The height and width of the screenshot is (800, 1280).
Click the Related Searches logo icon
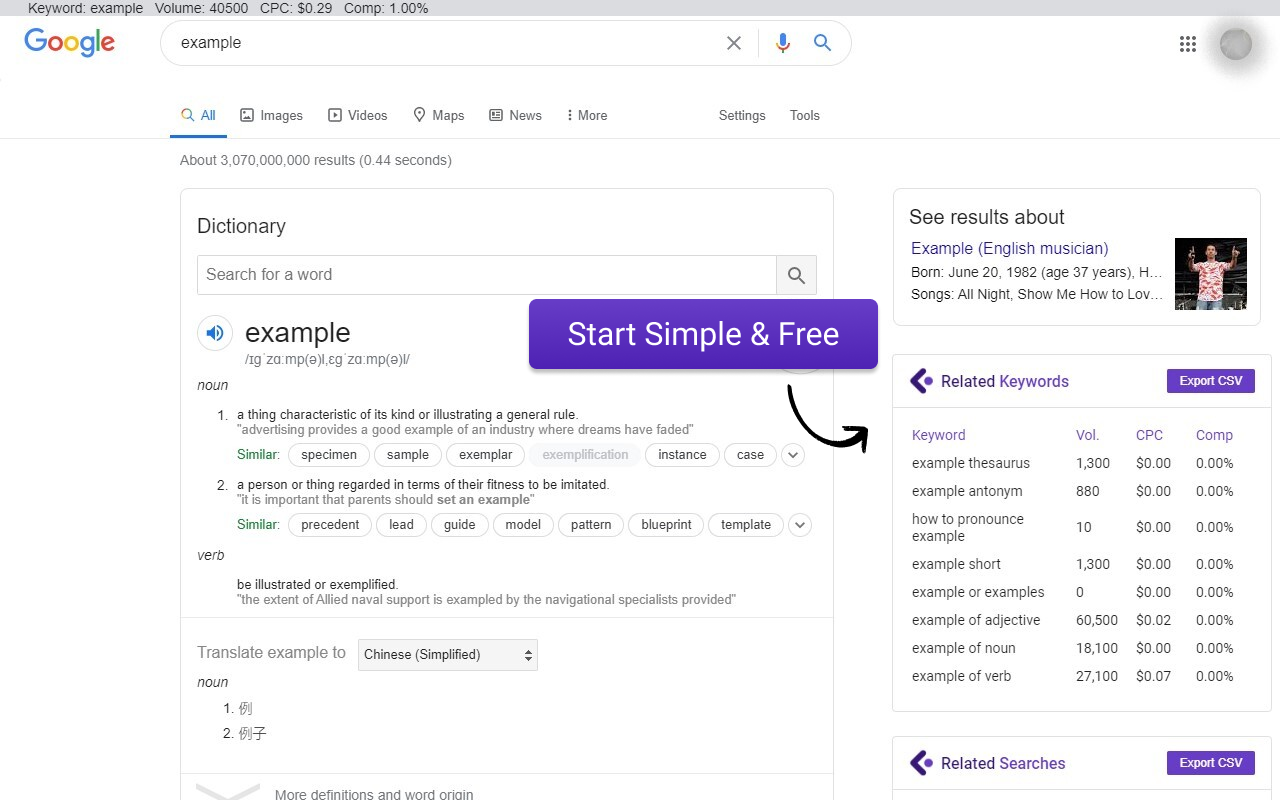pos(921,763)
